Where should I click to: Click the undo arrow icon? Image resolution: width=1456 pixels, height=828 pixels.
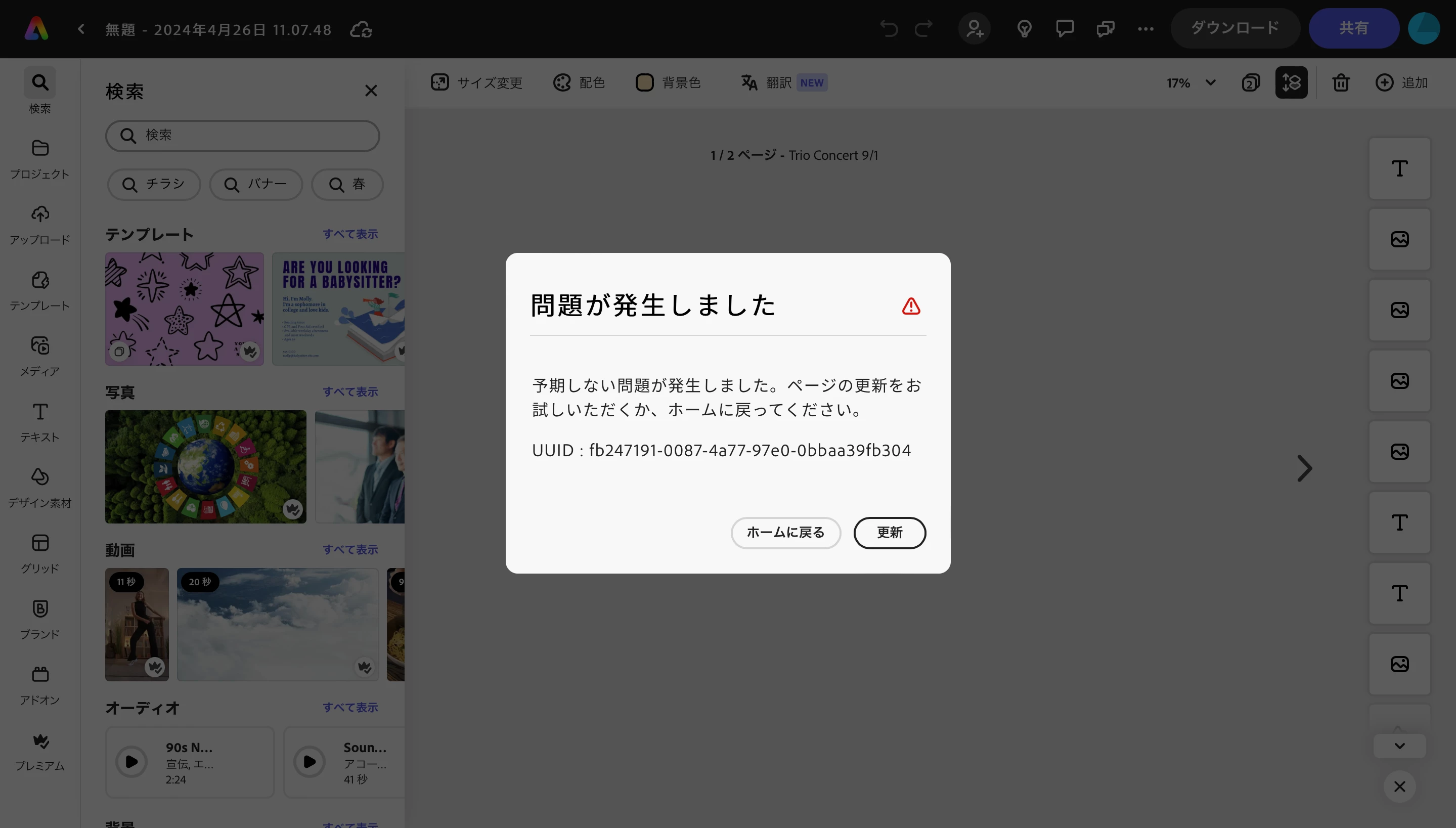click(x=889, y=28)
